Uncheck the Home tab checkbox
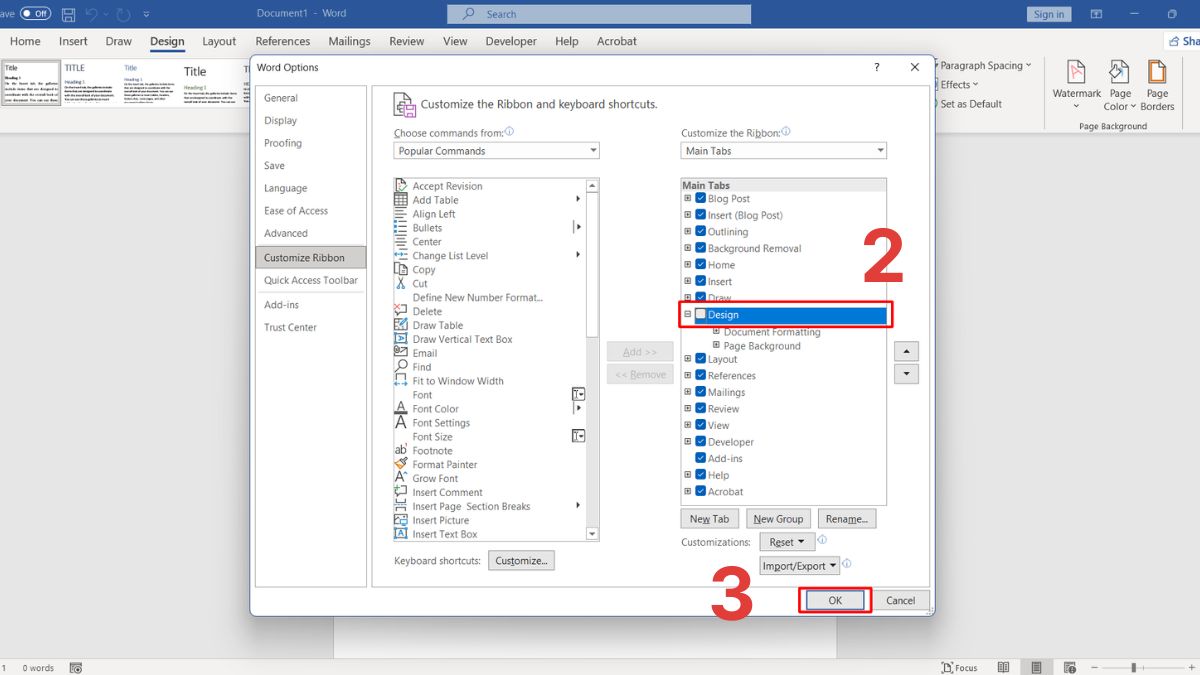Viewport: 1200px width, 675px height. pyautogui.click(x=701, y=265)
